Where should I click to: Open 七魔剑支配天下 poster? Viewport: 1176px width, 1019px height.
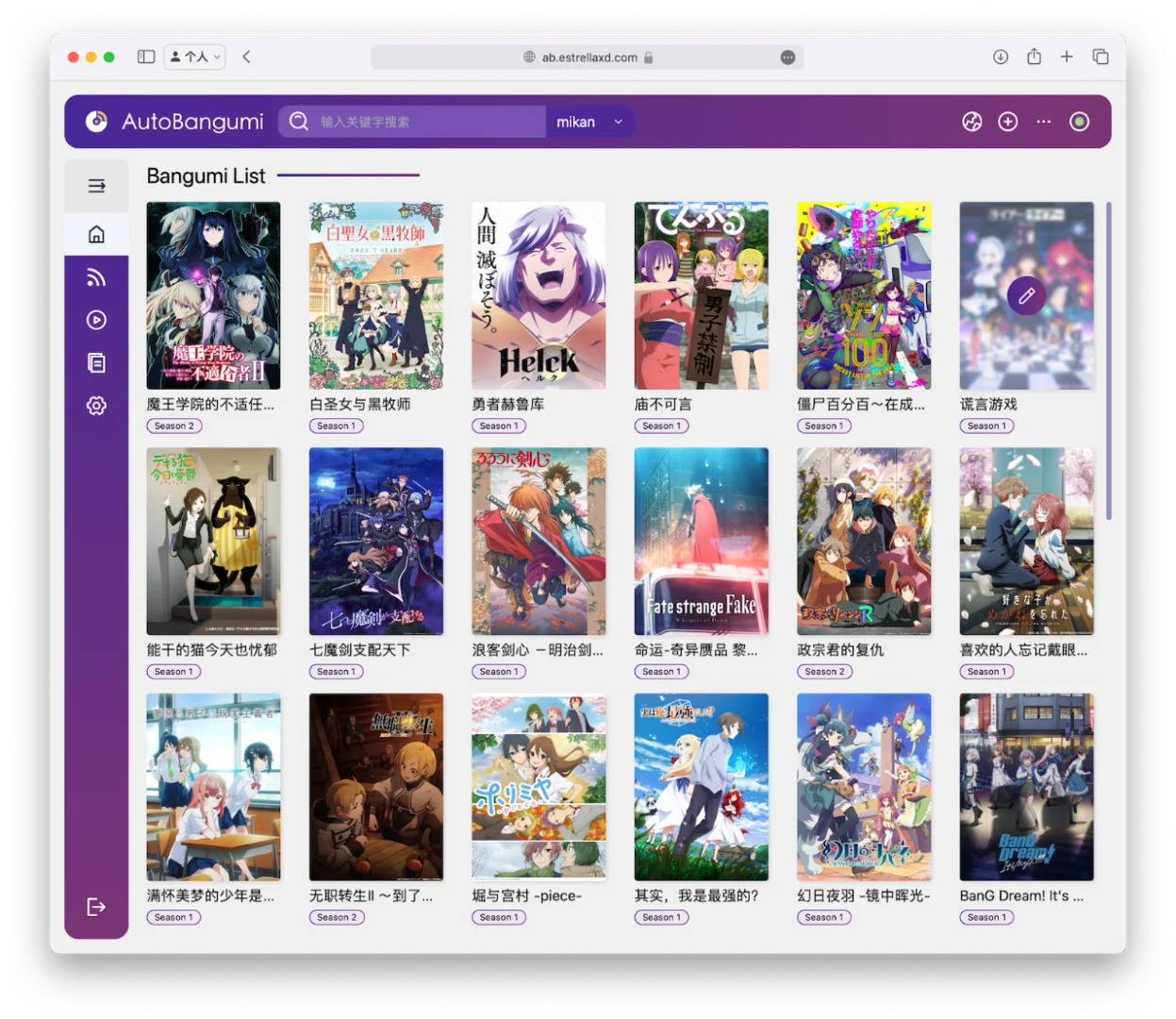click(x=376, y=542)
